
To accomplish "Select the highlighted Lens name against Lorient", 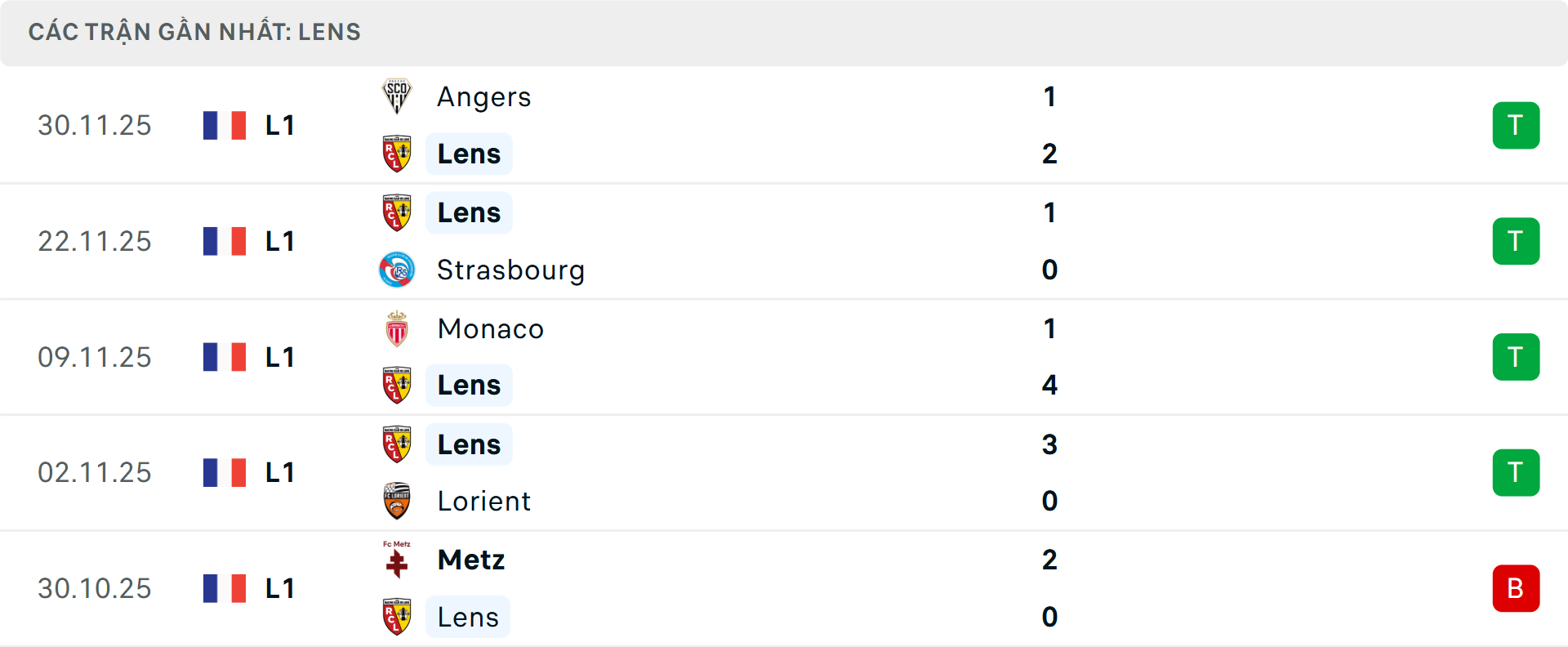I will [x=469, y=444].
